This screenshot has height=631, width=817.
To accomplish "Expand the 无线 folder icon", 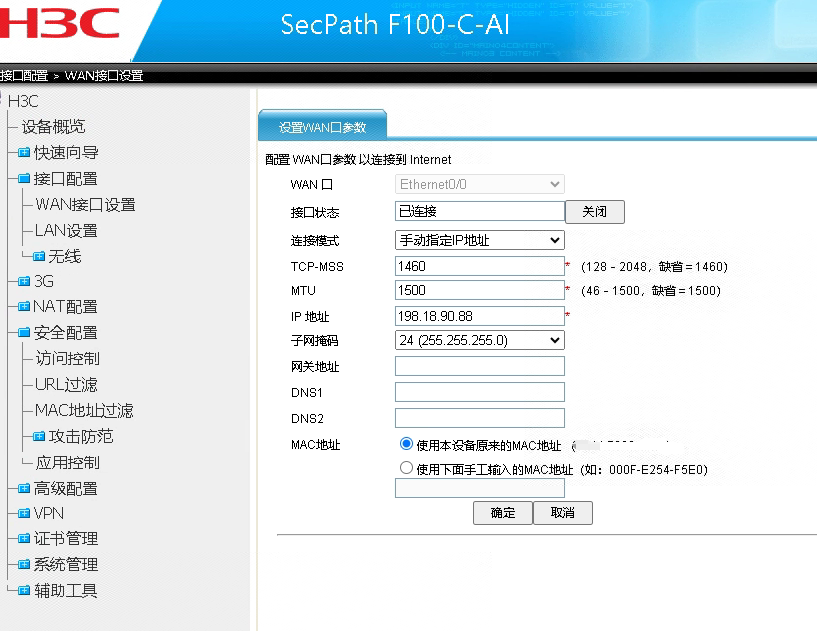I will click(x=39, y=256).
